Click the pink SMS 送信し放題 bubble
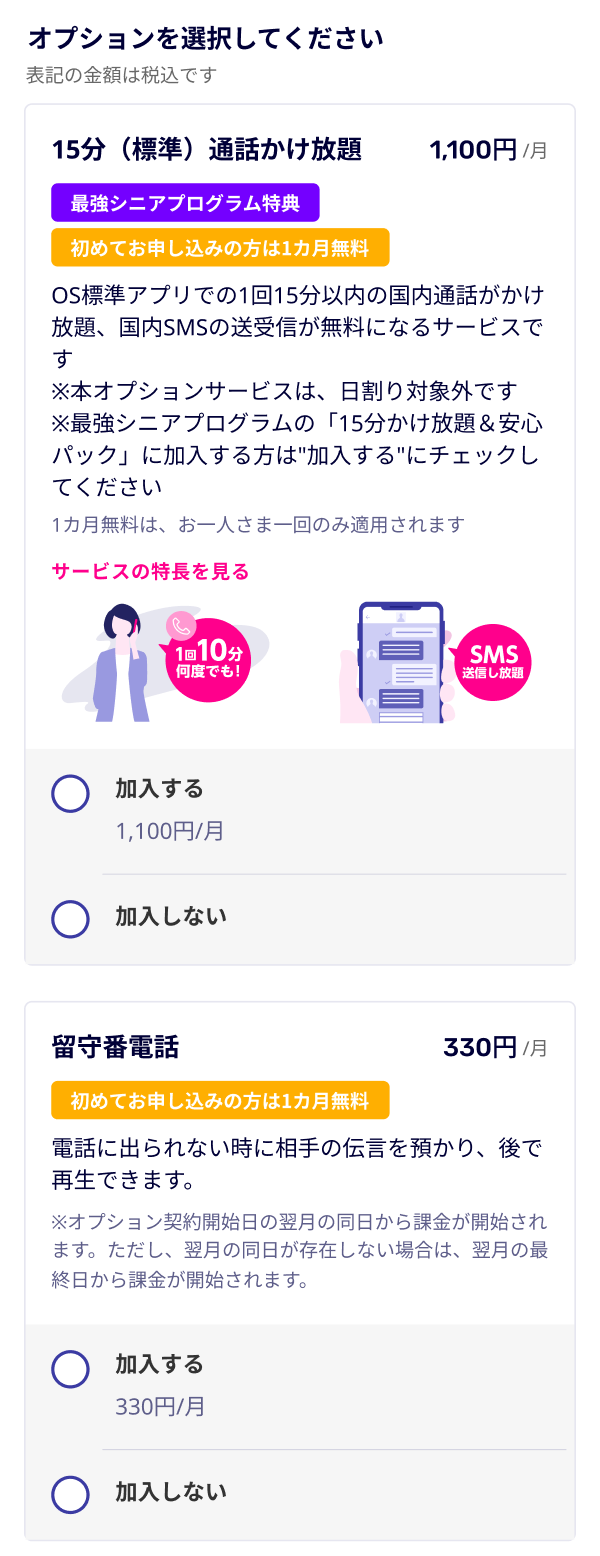This screenshot has width=600, height=1556. click(x=494, y=662)
